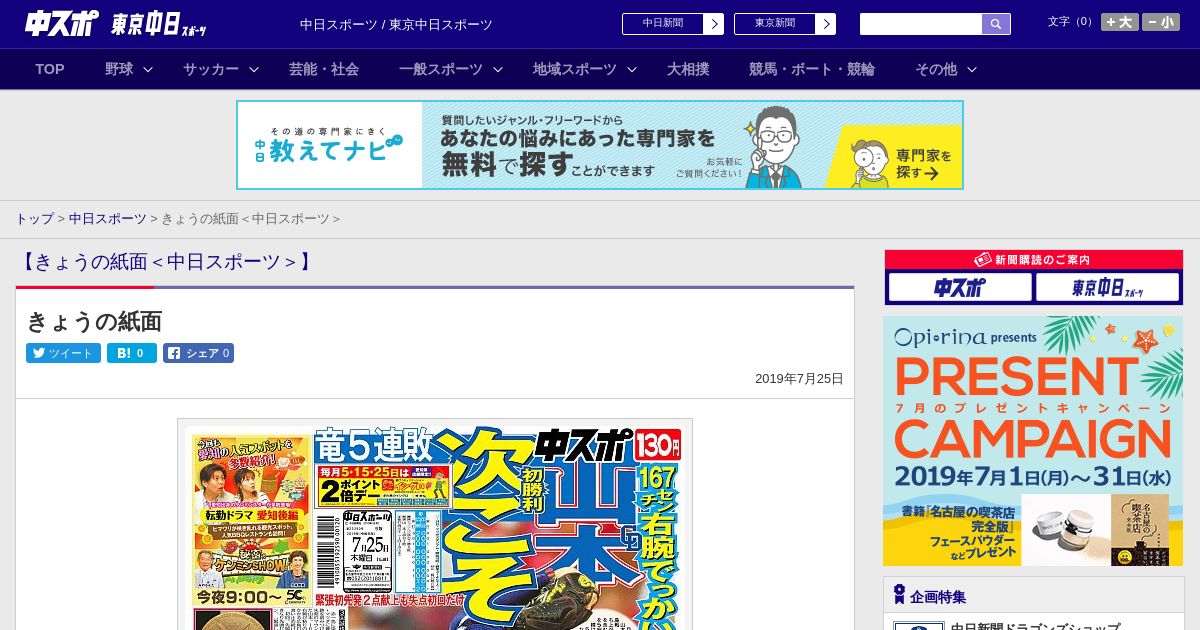This screenshot has height=630, width=1200.
Task: Open the 東京新聞 link button
Action: click(x=785, y=24)
